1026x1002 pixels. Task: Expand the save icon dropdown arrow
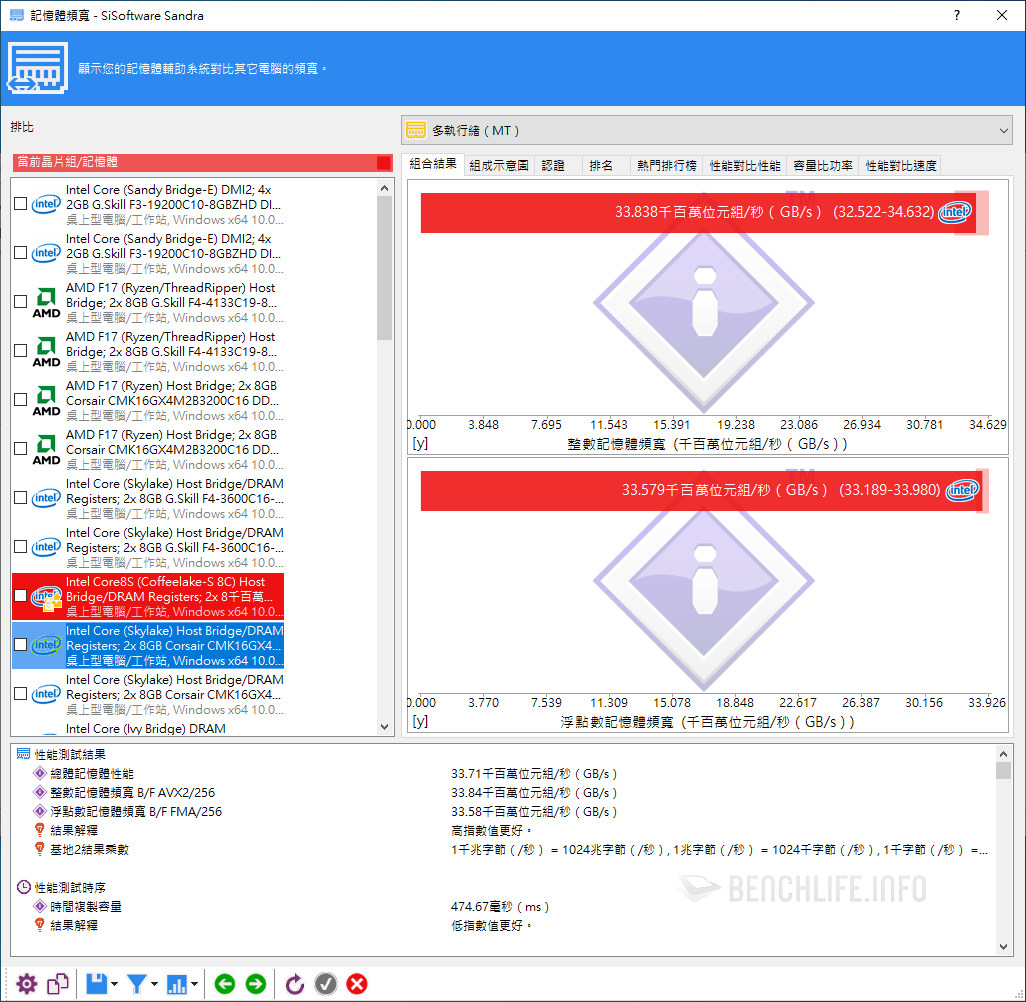115,985
